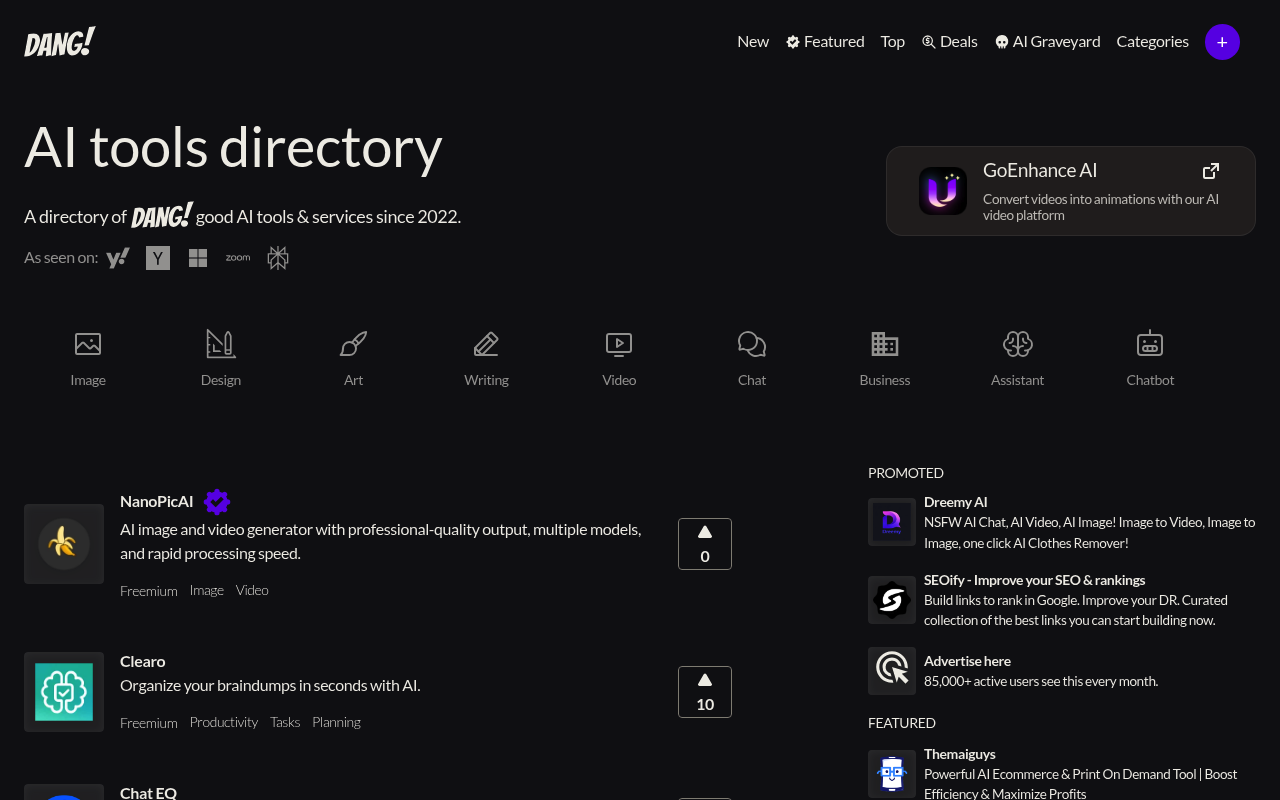Open the Video category icon
Viewport: 1280px width, 800px height.
pyautogui.click(x=619, y=344)
